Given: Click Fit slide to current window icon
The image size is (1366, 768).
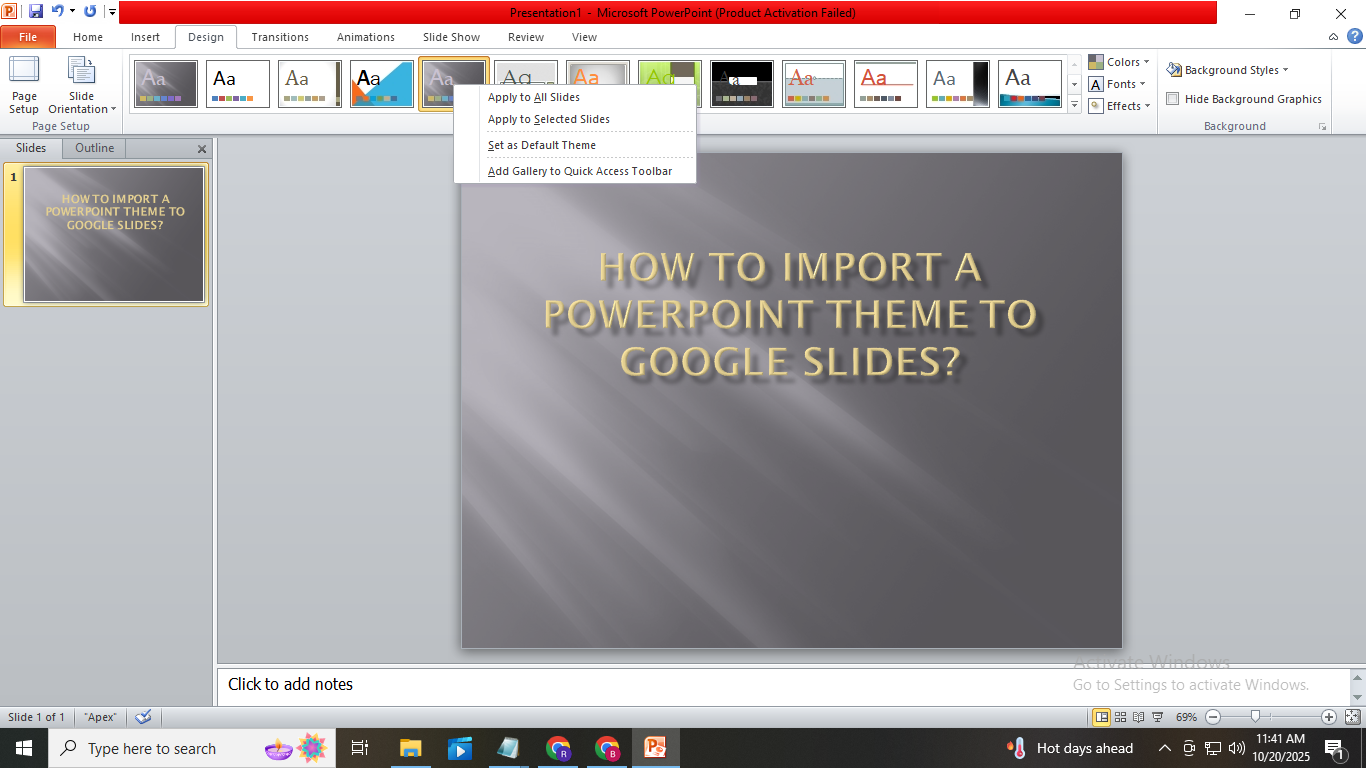Looking at the screenshot, I should tap(1352, 717).
